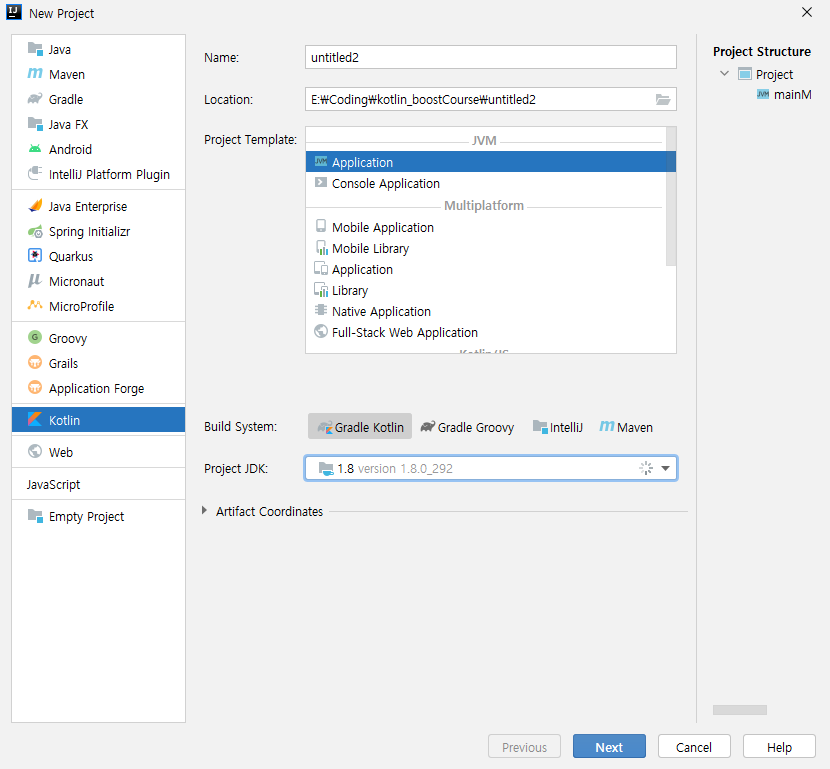The width and height of the screenshot is (830, 769).
Task: Select the Android robot icon
Action: (35, 149)
